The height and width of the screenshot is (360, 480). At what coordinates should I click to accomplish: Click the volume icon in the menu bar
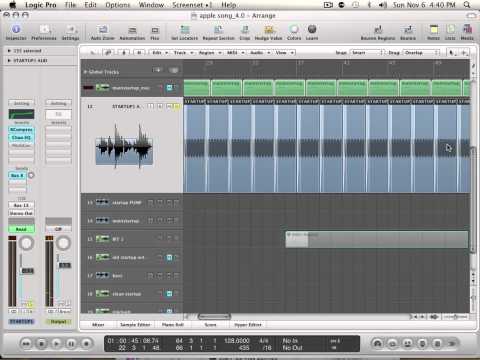[382, 5]
